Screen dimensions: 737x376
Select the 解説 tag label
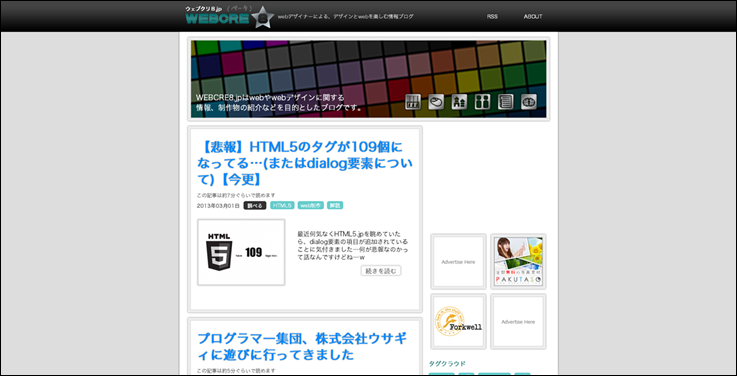[335, 205]
